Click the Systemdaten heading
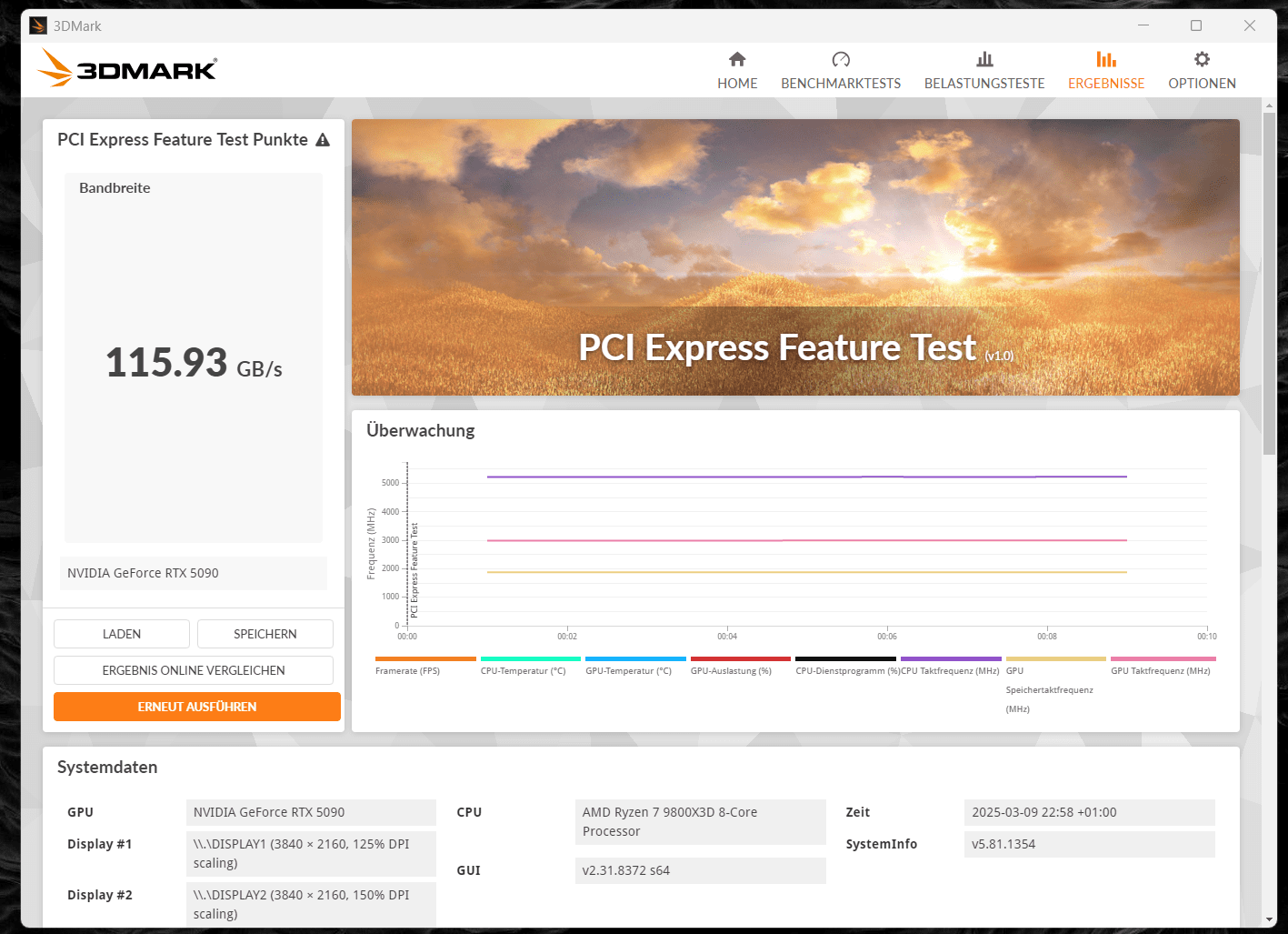1288x934 pixels. point(107,767)
